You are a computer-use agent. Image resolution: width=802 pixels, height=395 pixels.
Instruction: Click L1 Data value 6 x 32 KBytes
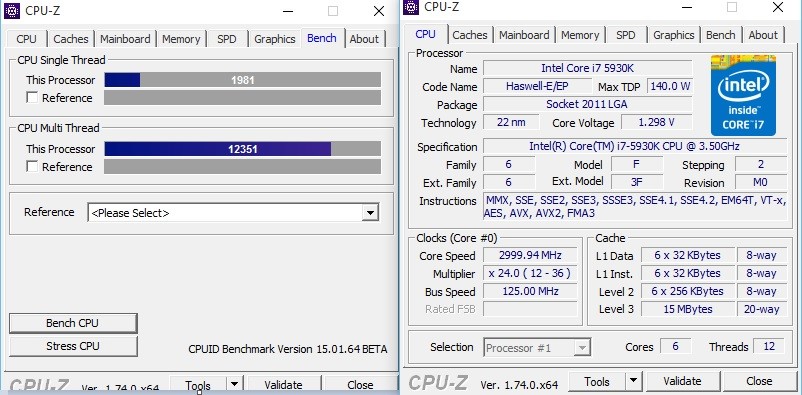point(687,255)
